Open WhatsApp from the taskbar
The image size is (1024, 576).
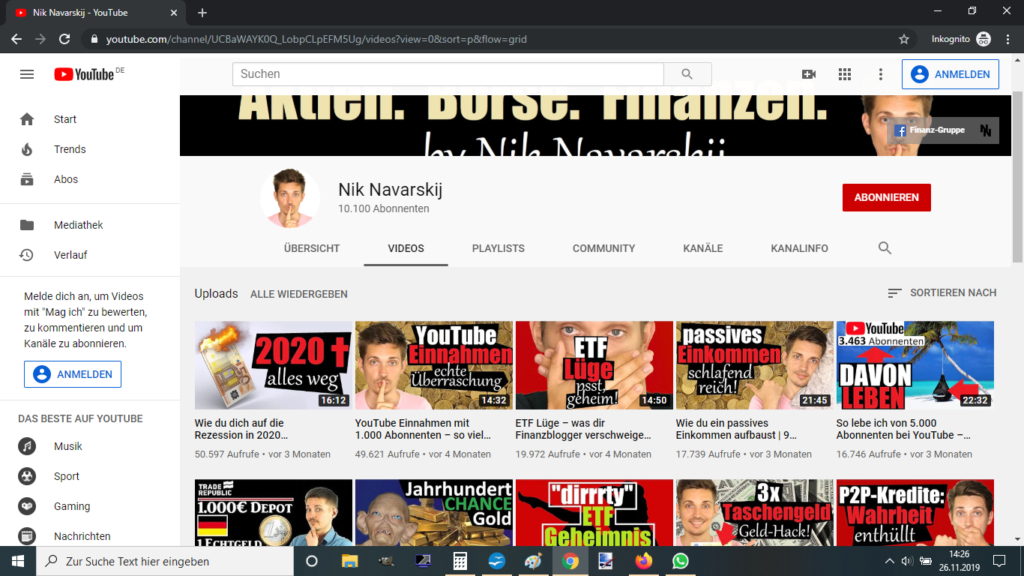tap(680, 561)
